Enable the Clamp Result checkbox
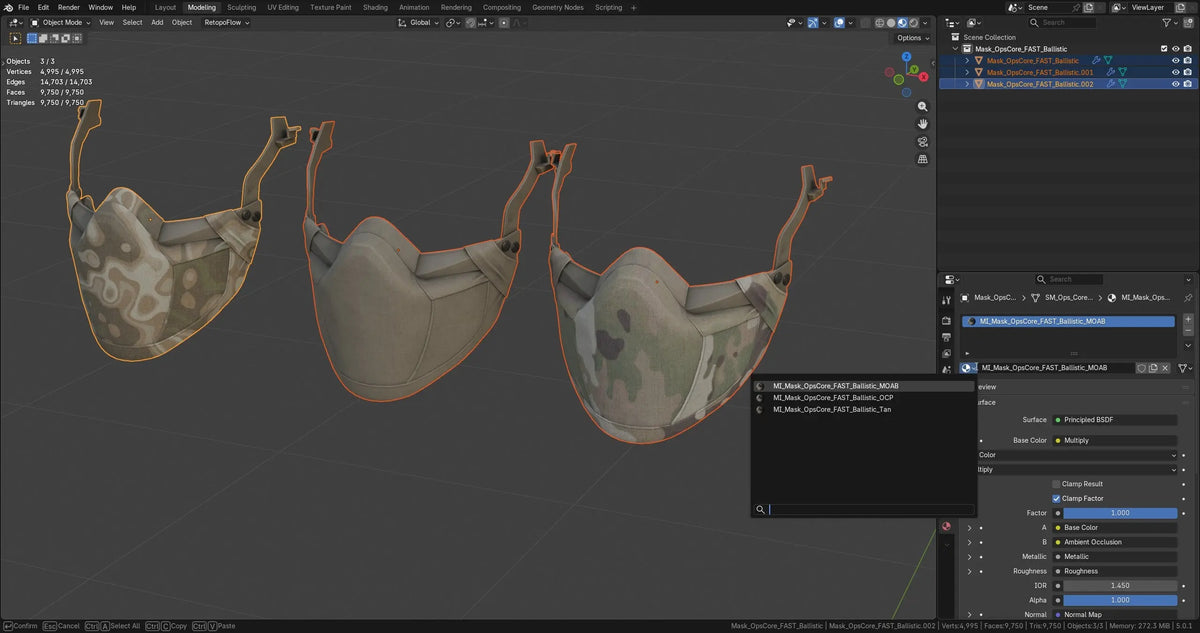This screenshot has width=1200, height=633. tap(1056, 484)
